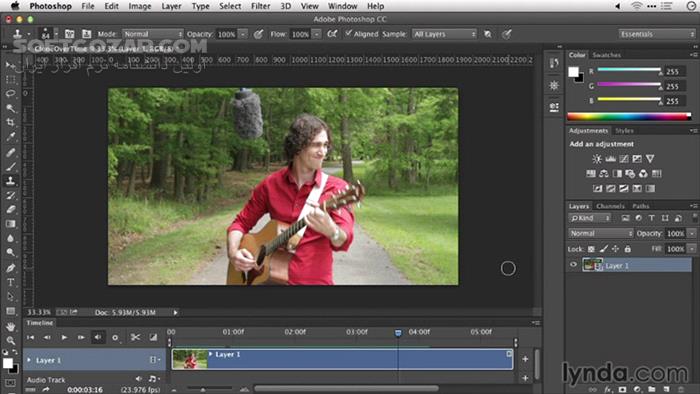Step to next frame
Screen dimensions: 700x394
[x=81, y=337]
